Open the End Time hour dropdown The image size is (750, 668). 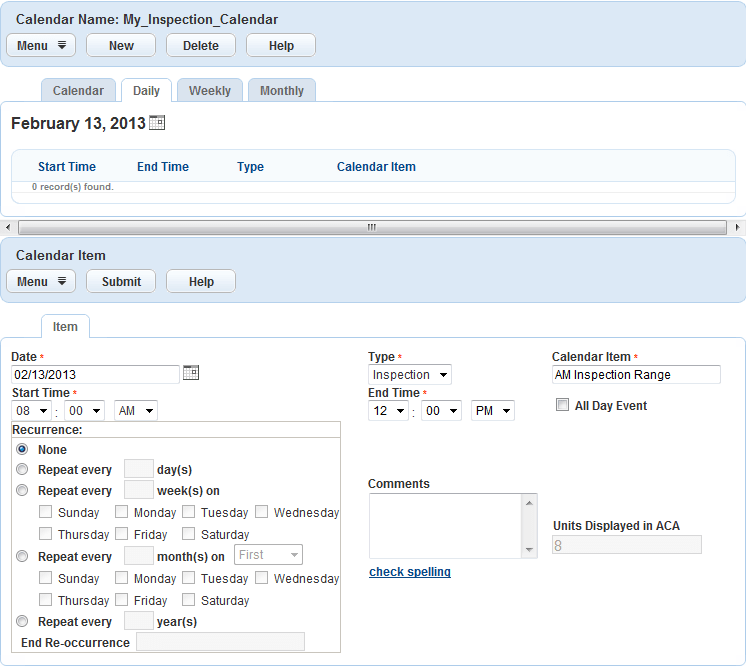pos(388,411)
